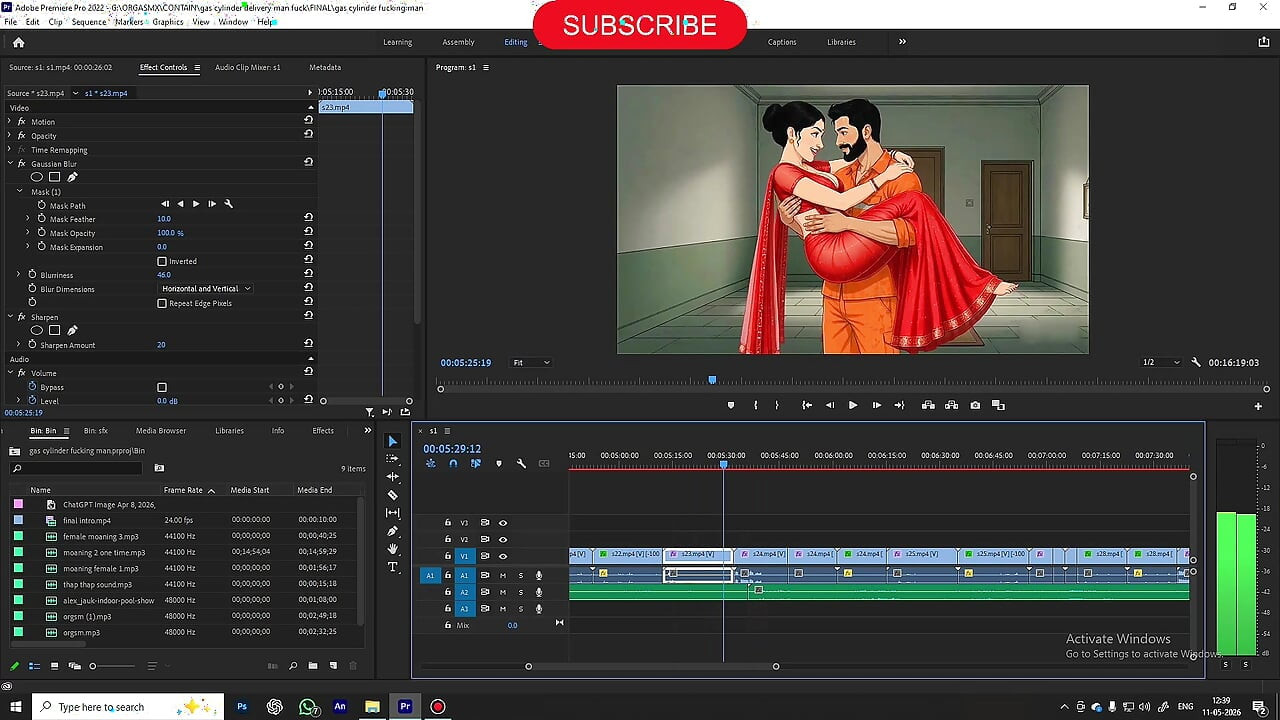This screenshot has width=1280, height=720.
Task: Open the Effects panel tab
Action: [x=323, y=430]
